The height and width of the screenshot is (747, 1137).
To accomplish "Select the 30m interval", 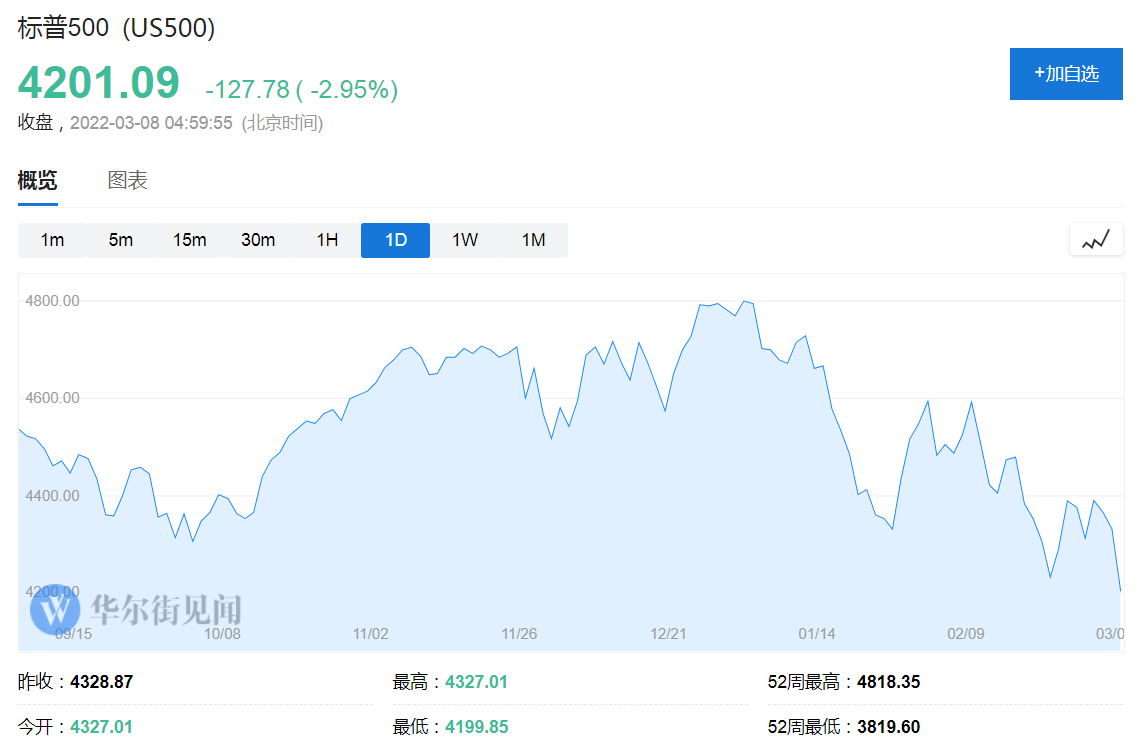I will tap(258, 240).
